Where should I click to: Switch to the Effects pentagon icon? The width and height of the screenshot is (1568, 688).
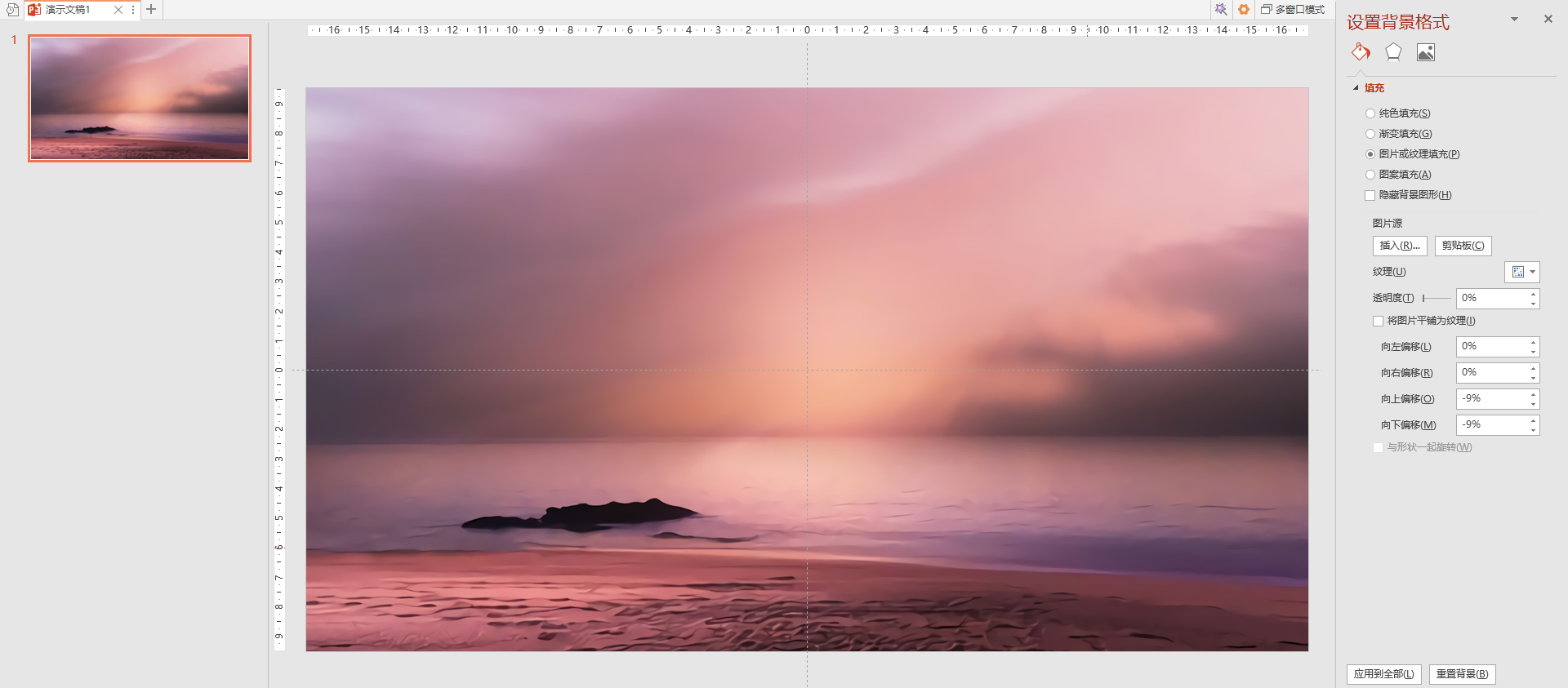(1393, 52)
